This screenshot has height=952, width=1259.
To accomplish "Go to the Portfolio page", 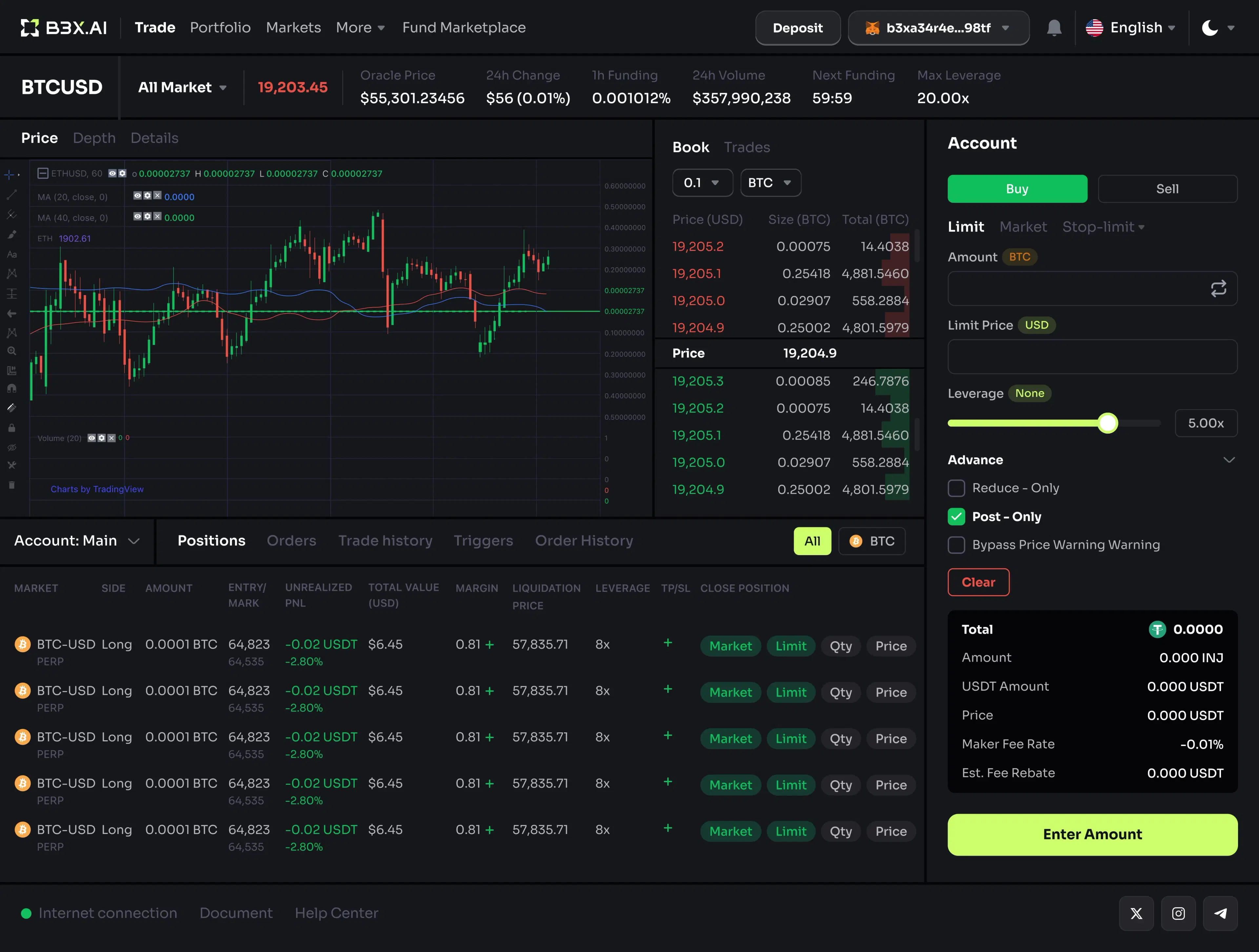I will [x=220, y=27].
